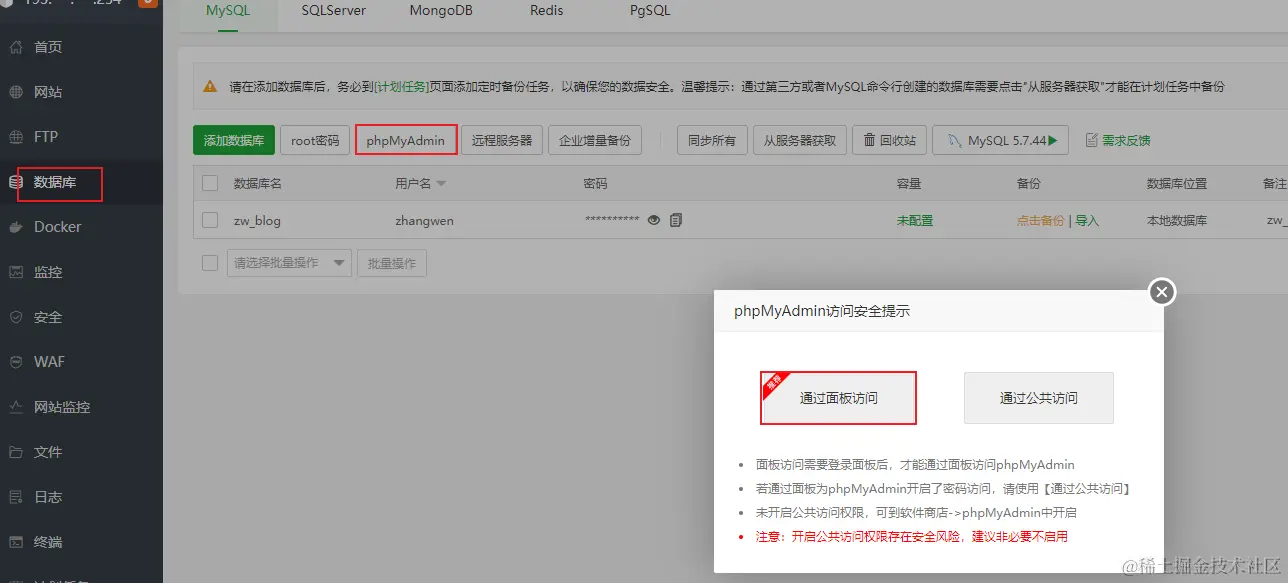Click the WAF shield icon
1288x583 pixels.
point(16,362)
